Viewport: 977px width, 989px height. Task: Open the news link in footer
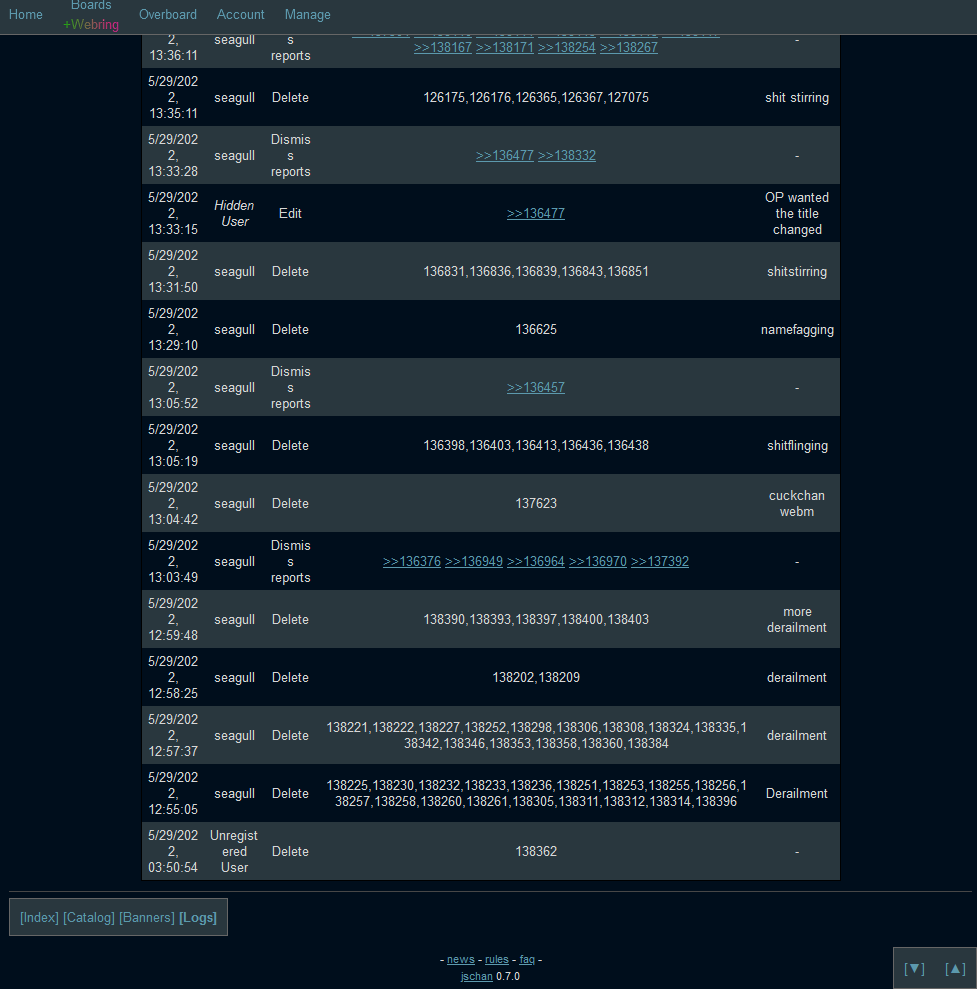(461, 960)
